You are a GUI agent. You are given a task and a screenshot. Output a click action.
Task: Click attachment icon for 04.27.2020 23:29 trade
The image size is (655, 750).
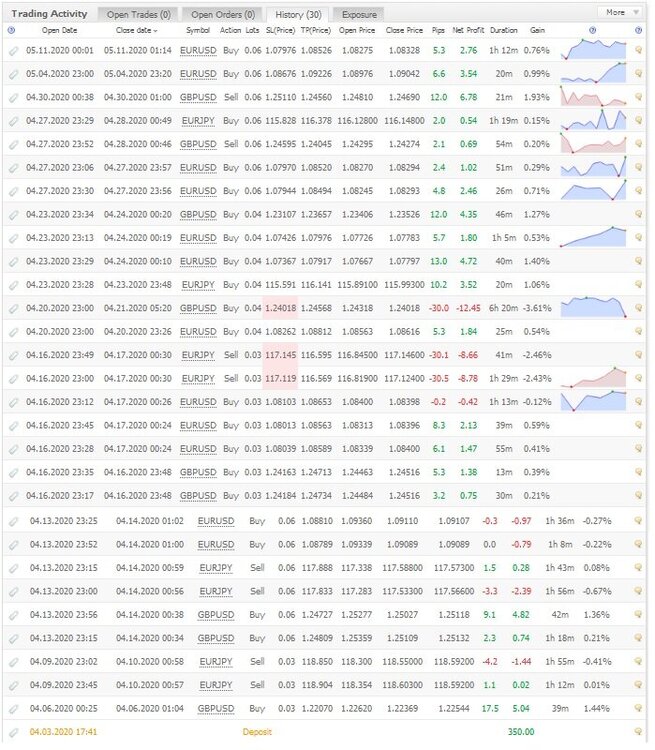[14, 121]
